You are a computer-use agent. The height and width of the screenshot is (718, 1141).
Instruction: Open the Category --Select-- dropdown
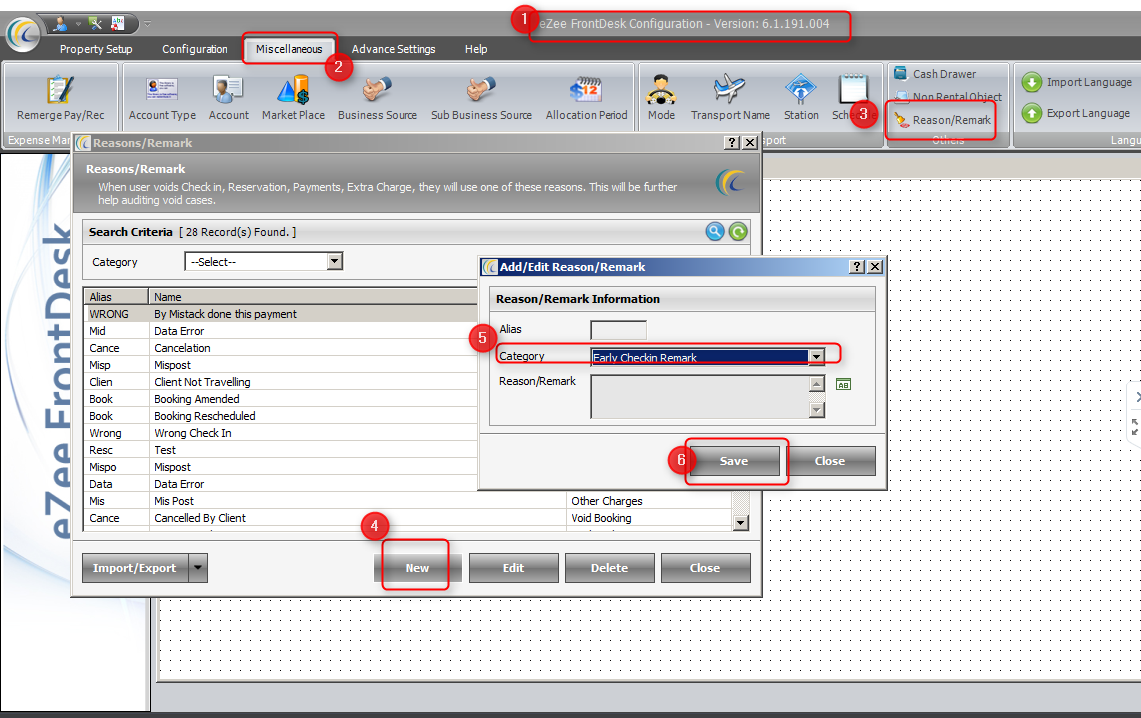(335, 261)
